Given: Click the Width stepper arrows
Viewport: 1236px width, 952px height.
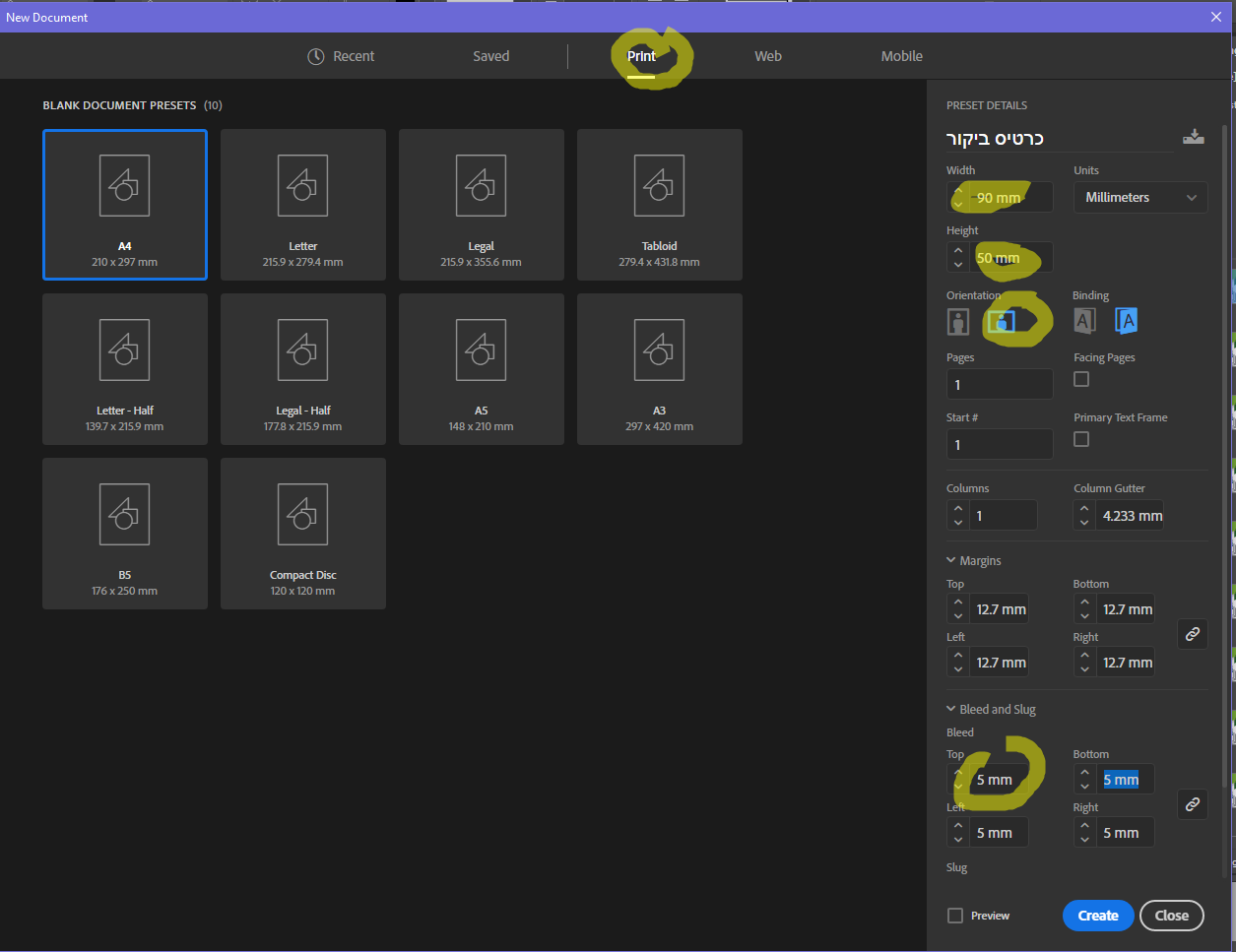Looking at the screenshot, I should coord(958,198).
